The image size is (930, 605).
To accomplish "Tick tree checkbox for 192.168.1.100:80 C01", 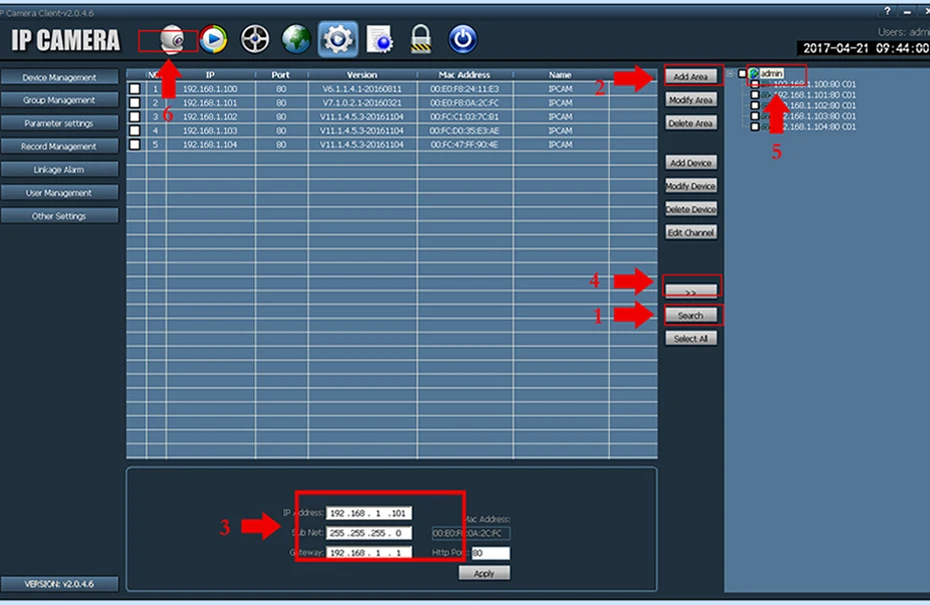I will click(755, 84).
